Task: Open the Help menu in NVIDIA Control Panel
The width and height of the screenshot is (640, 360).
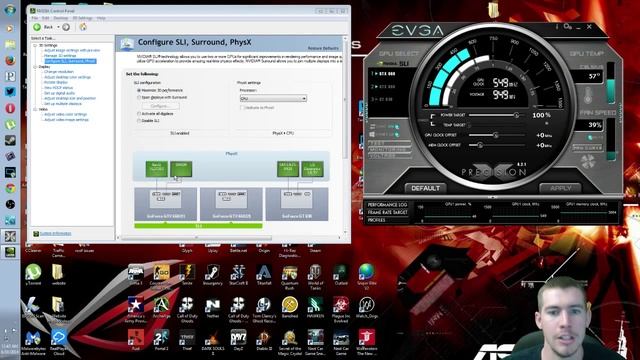Action: coord(101,18)
